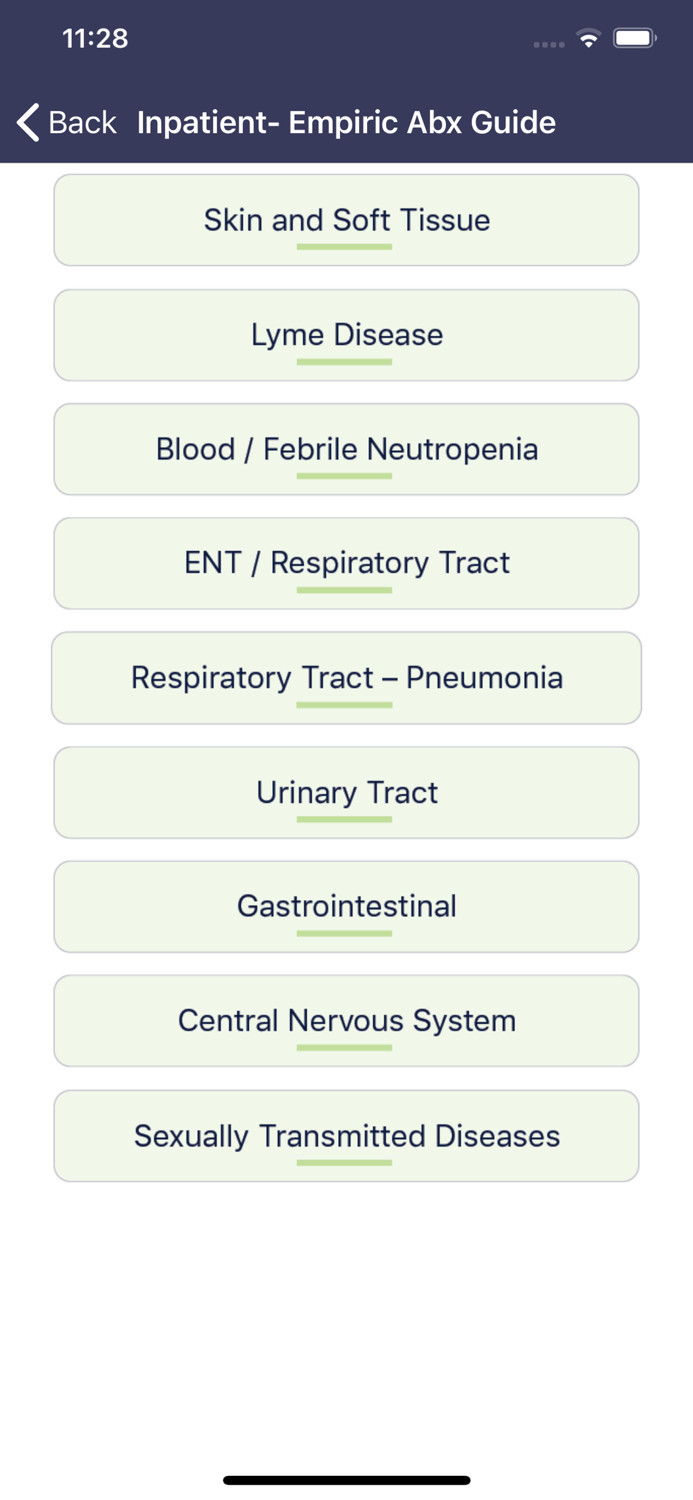
Task: Open the Urinary Tract category
Action: point(346,792)
